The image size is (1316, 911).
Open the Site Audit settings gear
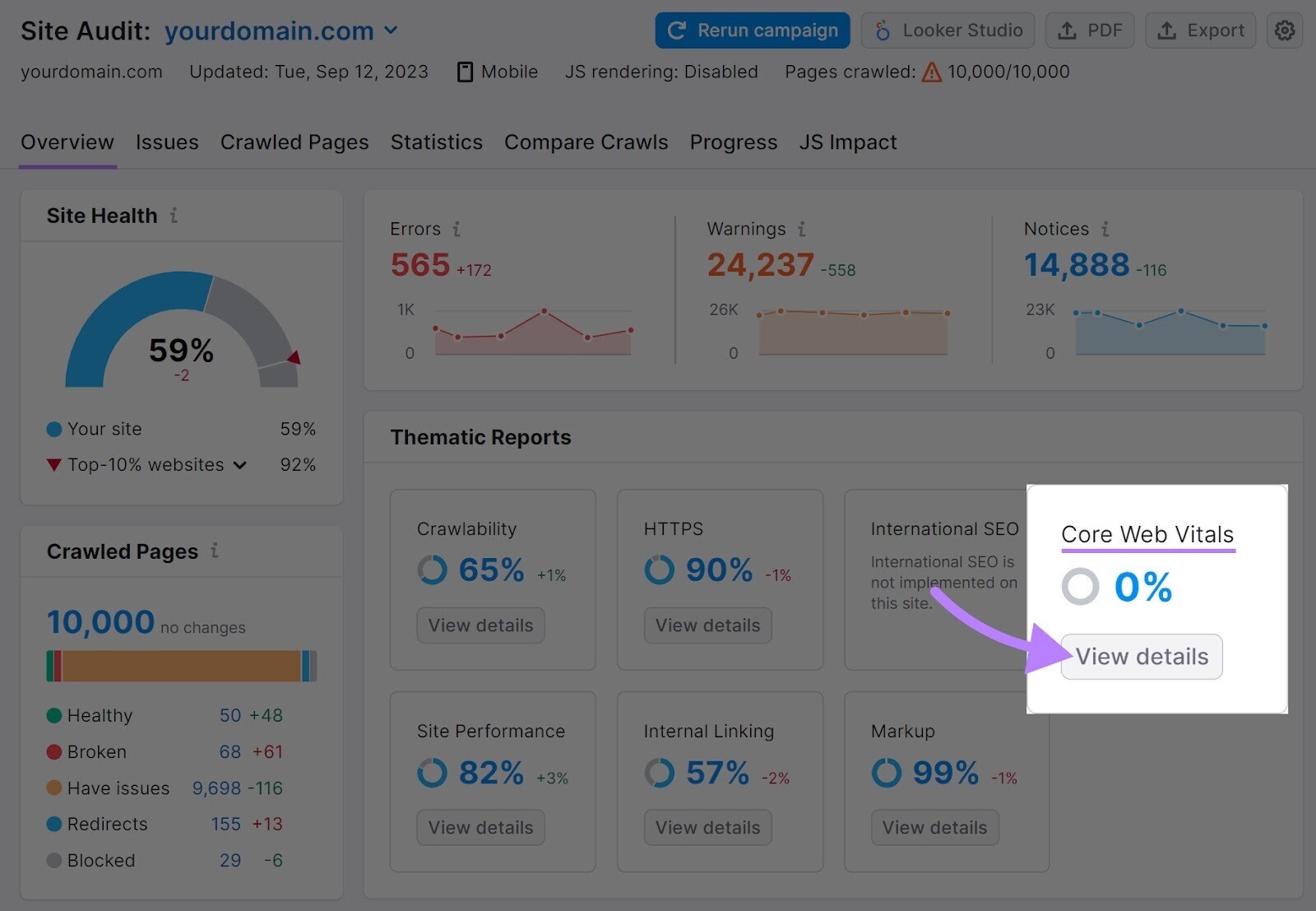(x=1284, y=30)
